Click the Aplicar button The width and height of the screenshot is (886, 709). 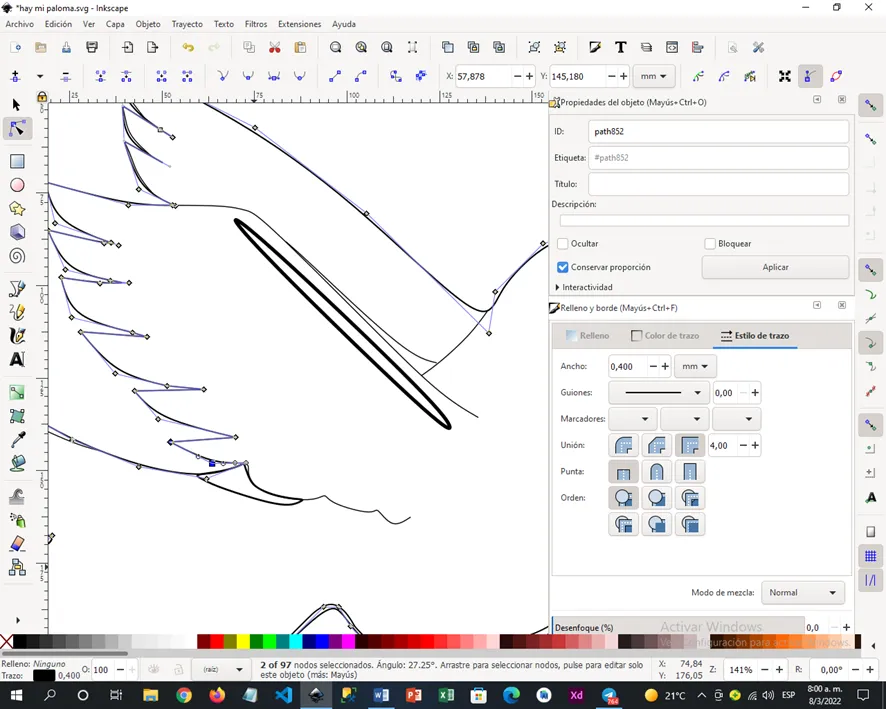pos(775,267)
